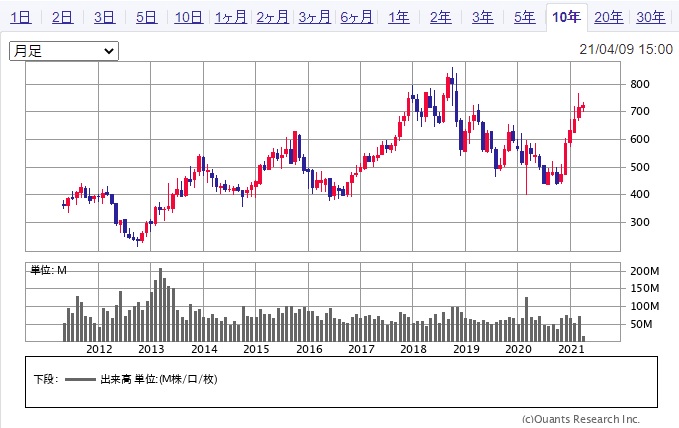Click the 150M volume axis label

click(645, 288)
